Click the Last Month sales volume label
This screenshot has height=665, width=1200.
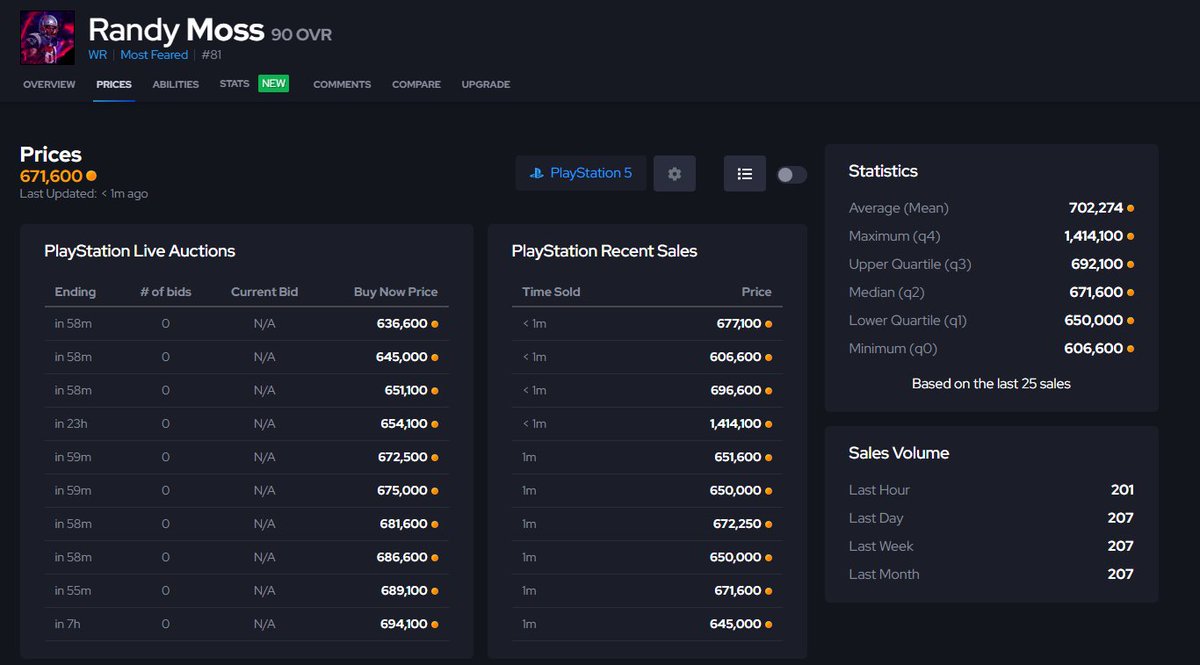tap(884, 574)
